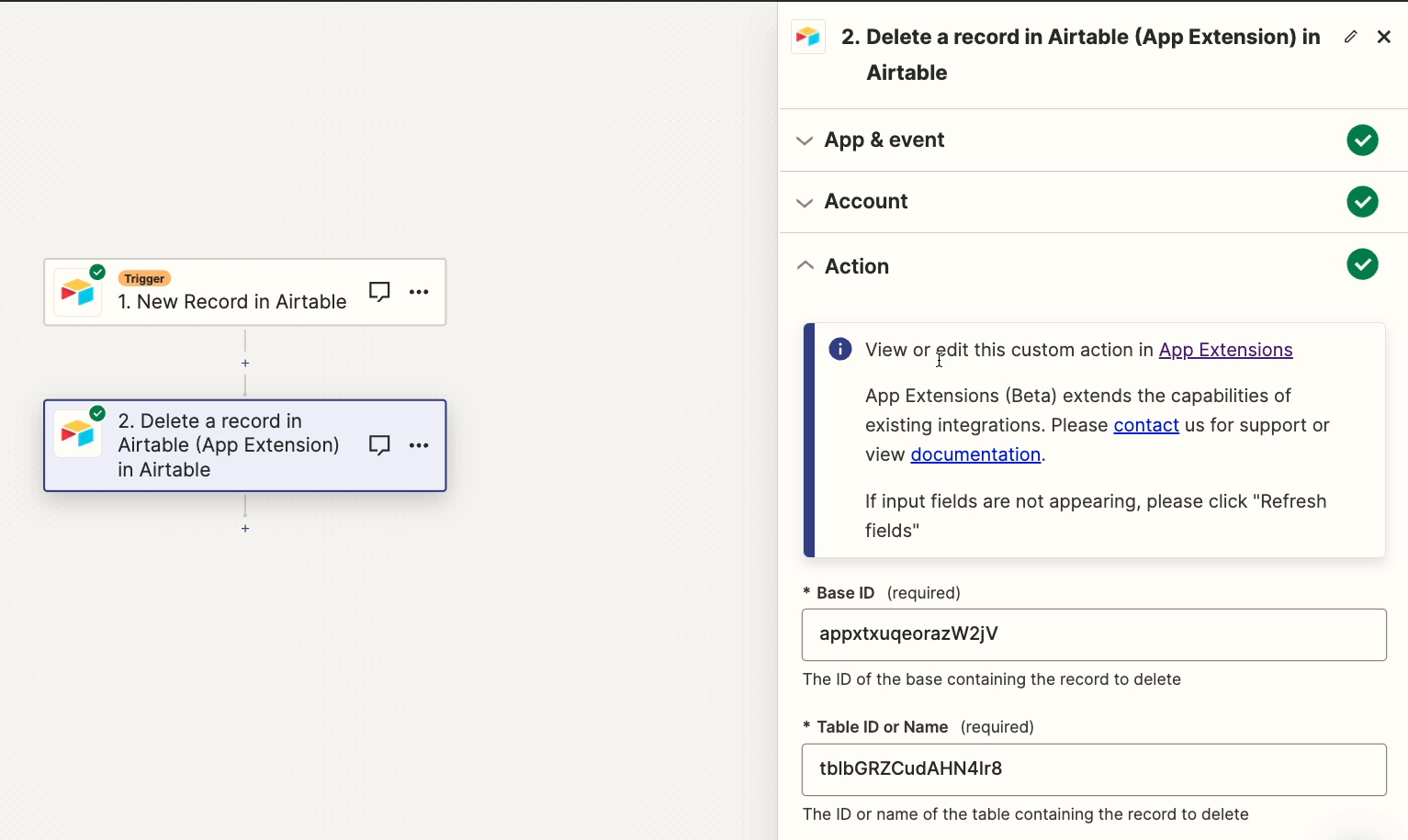Open the documentation link

pyautogui.click(x=975, y=454)
